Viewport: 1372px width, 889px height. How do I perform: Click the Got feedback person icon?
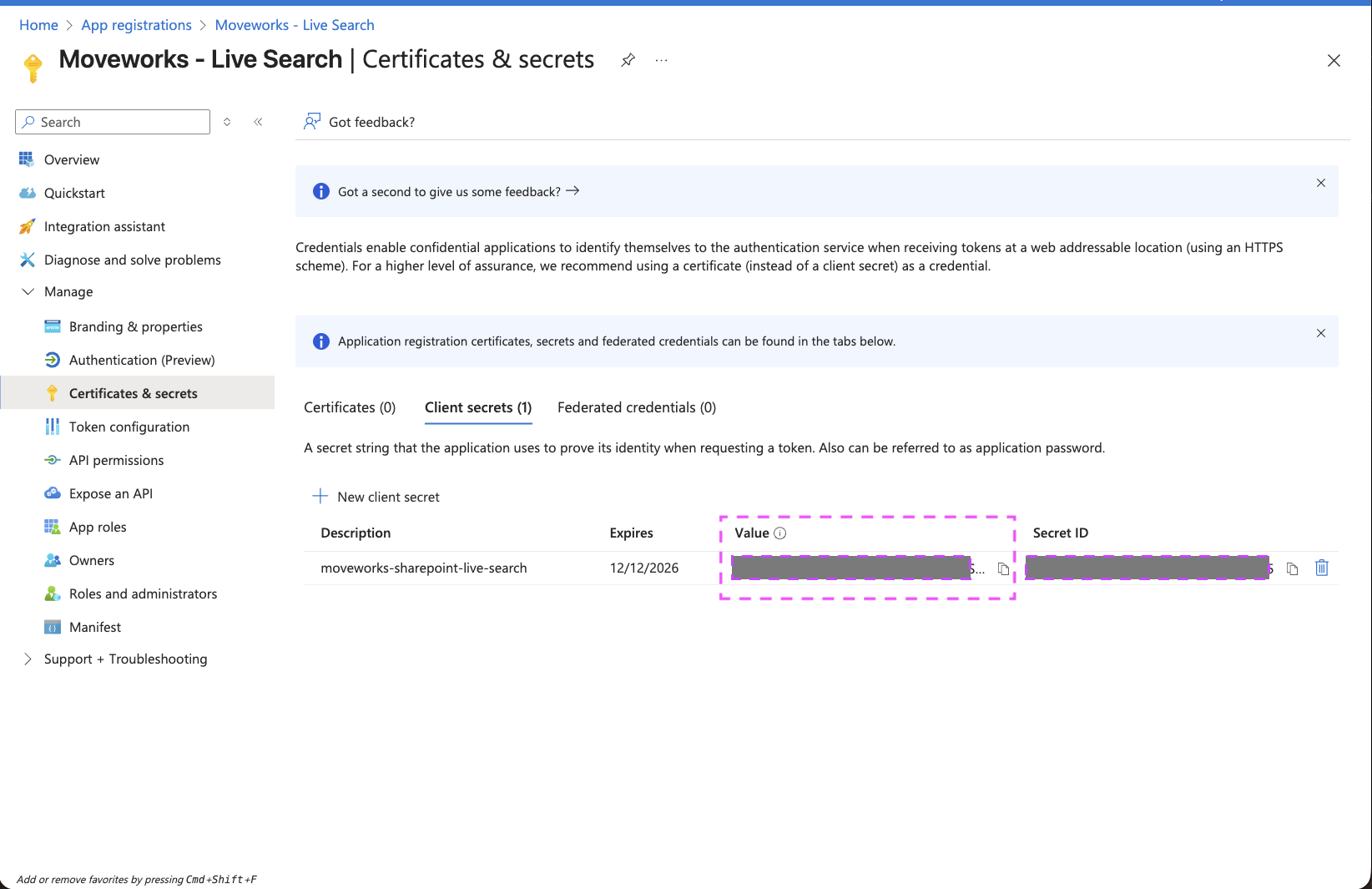pyautogui.click(x=312, y=122)
